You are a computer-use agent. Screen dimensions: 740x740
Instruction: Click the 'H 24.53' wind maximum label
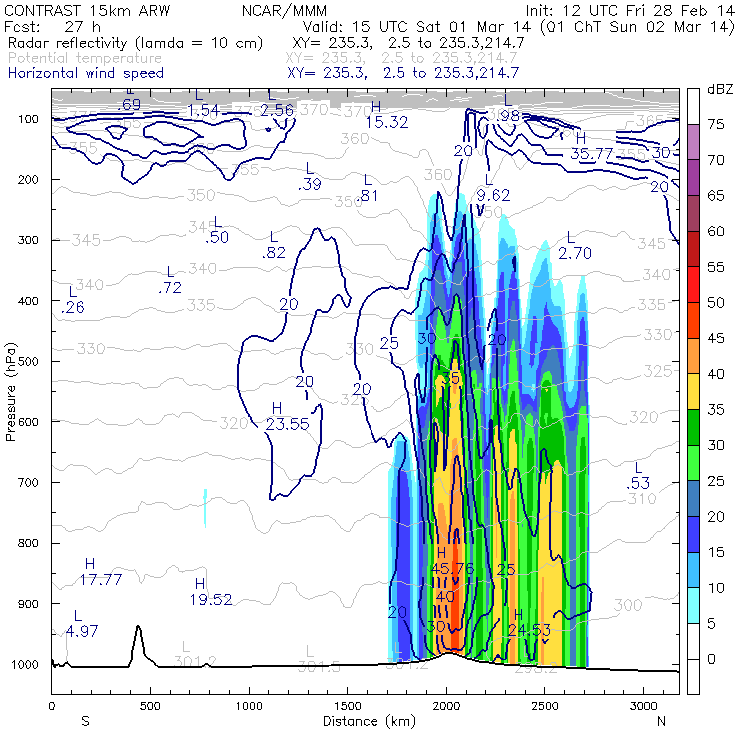pyautogui.click(x=530, y=623)
